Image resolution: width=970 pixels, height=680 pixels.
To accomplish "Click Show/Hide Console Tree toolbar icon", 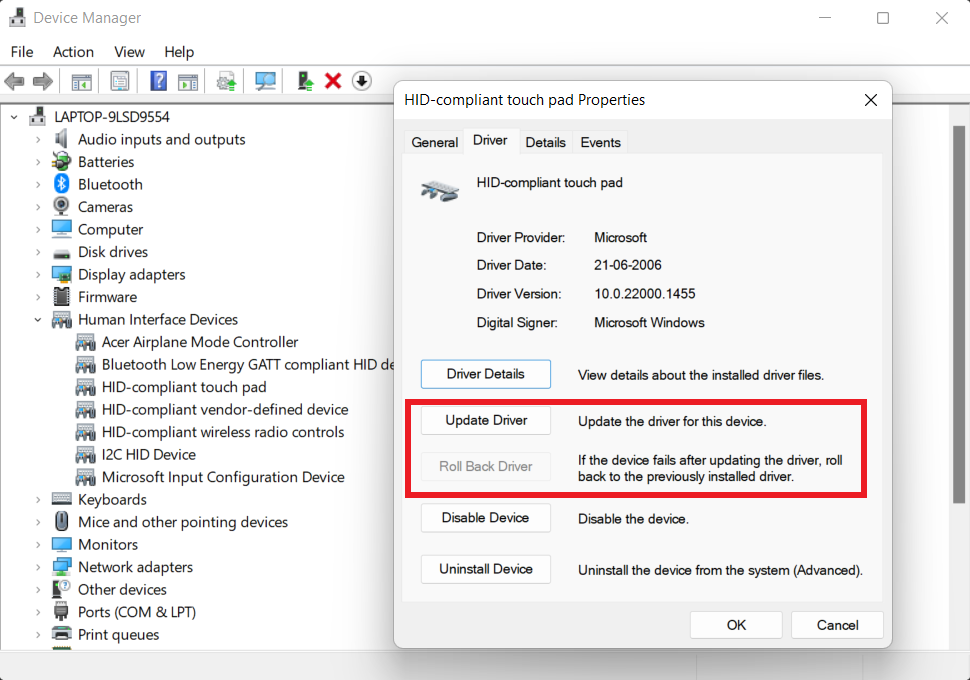I will pos(82,81).
